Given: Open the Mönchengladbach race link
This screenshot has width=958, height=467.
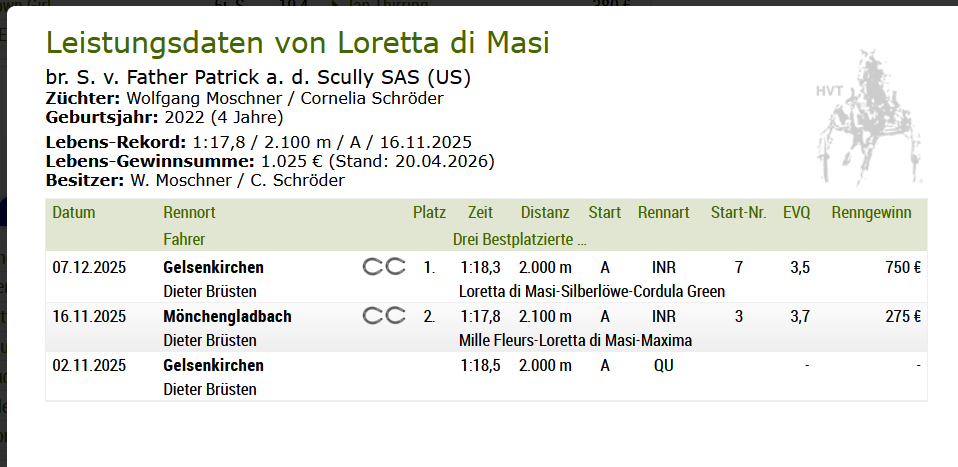Looking at the screenshot, I should click(x=227, y=316).
